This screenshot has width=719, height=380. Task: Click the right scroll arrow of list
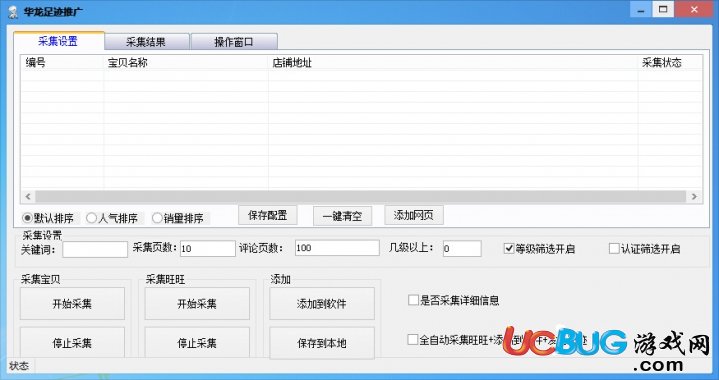click(694, 197)
